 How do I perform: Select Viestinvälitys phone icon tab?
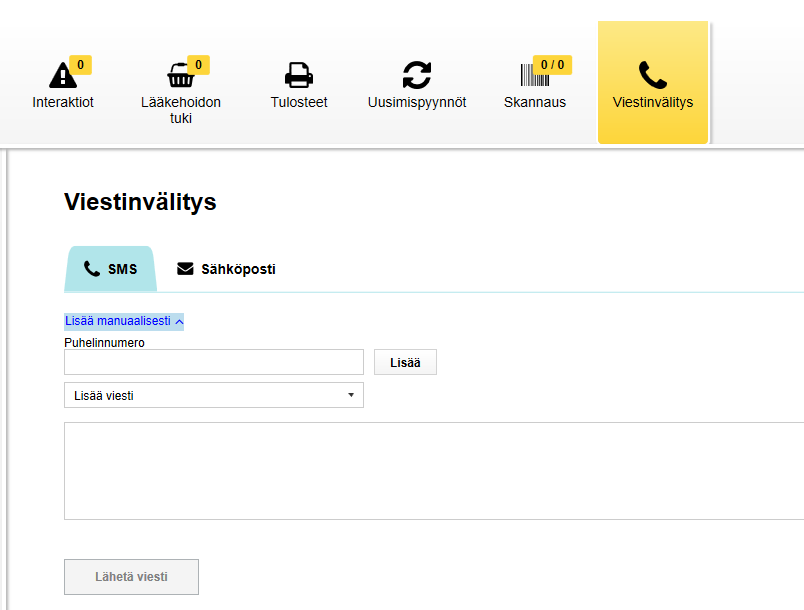point(653,83)
